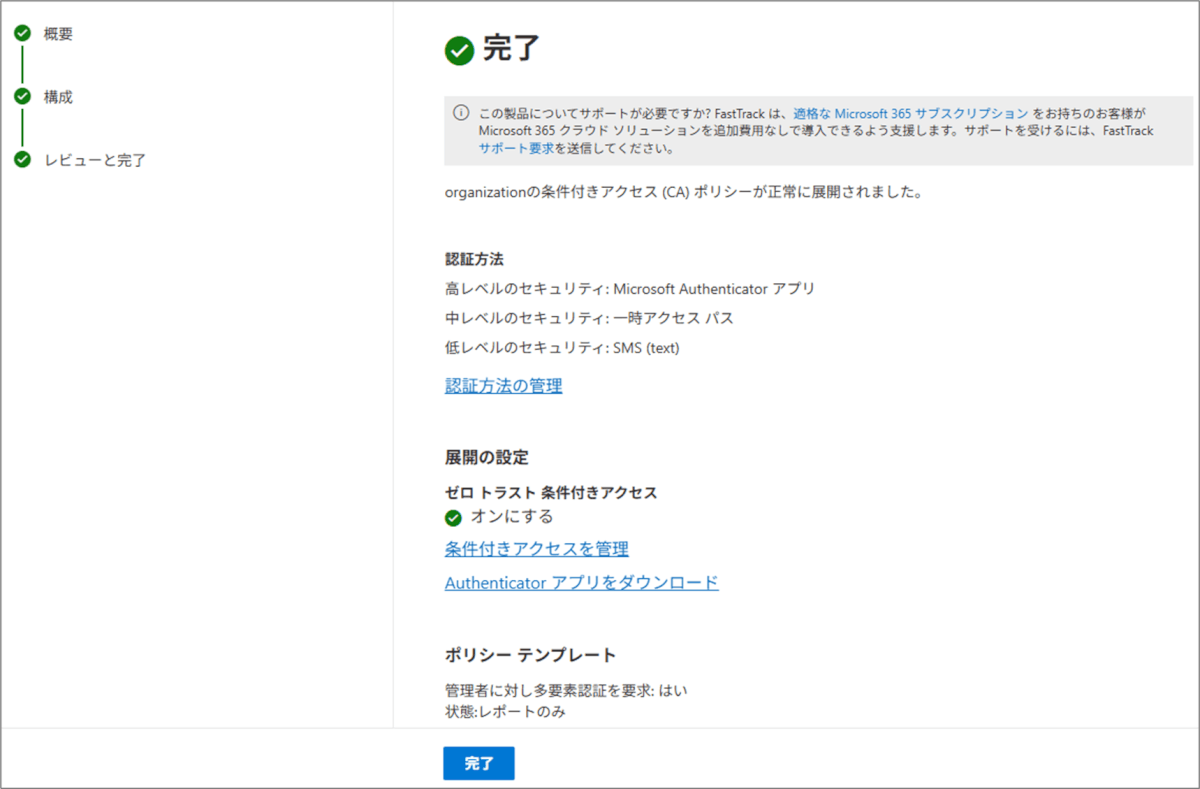Viewport: 1200px width, 789px height.
Task: Go to the 構成 wizard step
Action: 58,97
